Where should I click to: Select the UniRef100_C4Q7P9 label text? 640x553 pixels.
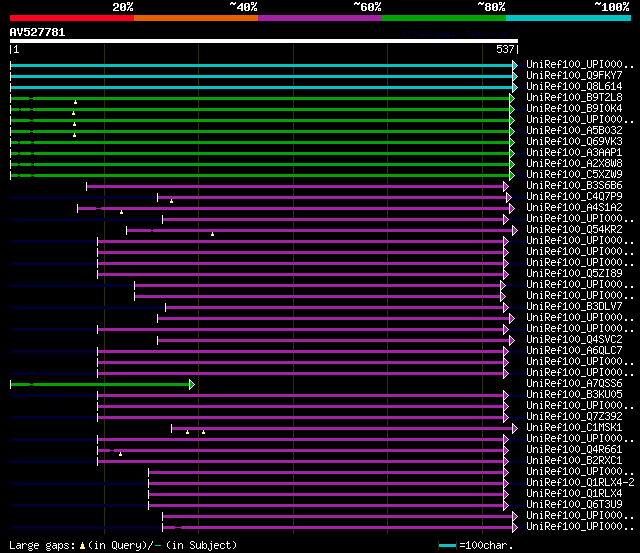(574, 197)
